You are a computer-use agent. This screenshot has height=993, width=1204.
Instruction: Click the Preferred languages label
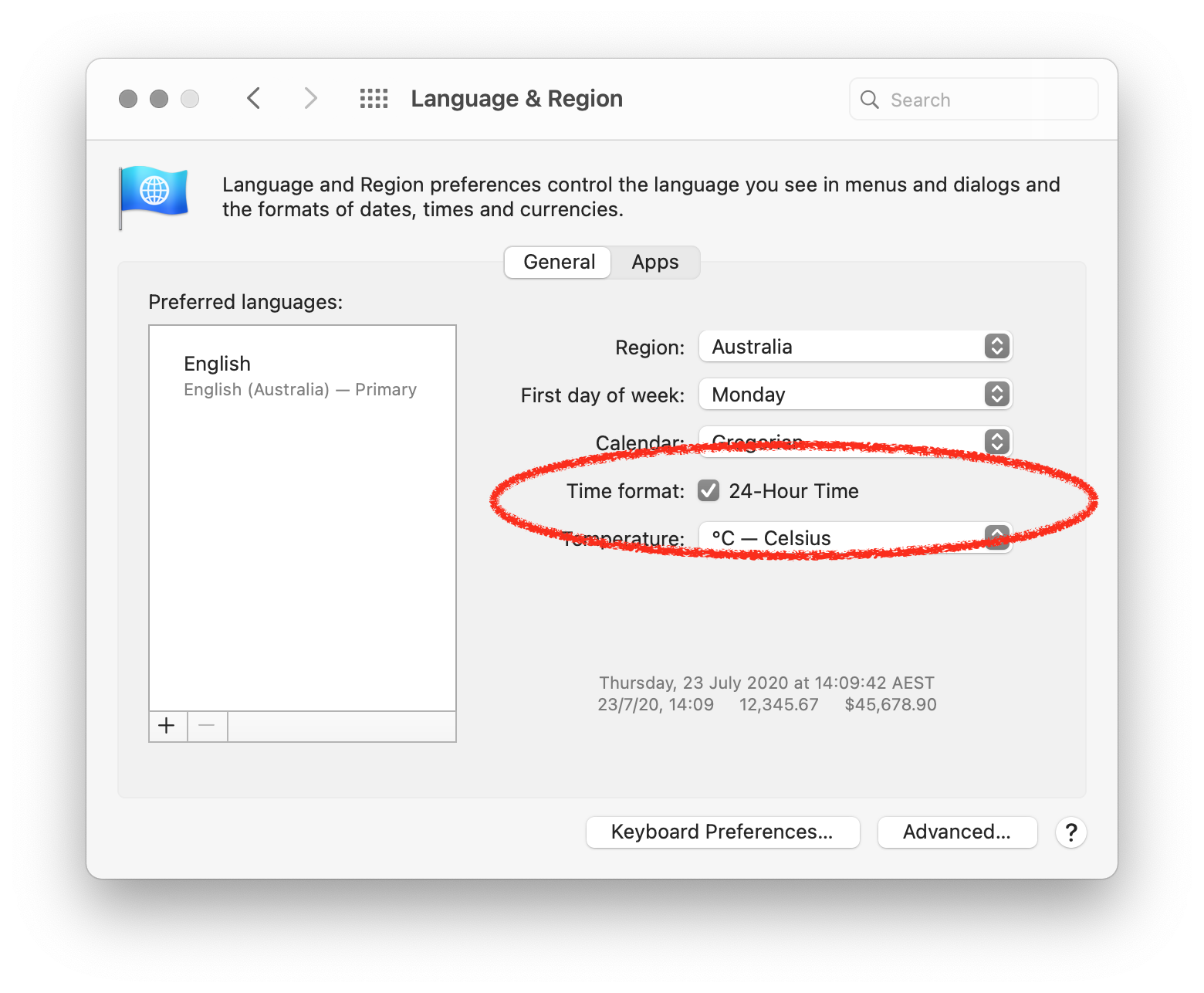(245, 302)
